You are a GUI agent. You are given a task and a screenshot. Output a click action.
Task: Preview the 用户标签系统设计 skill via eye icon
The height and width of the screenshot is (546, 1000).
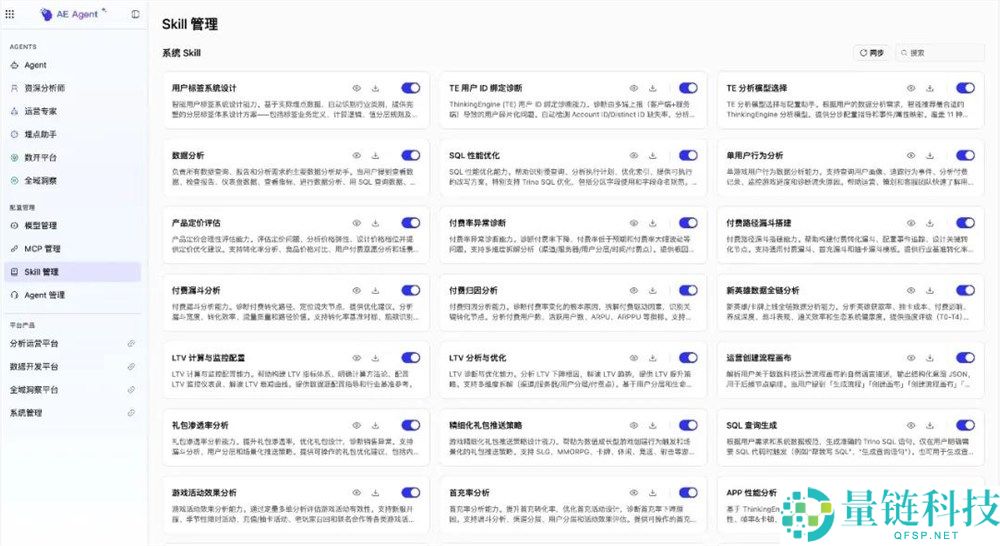pos(357,88)
